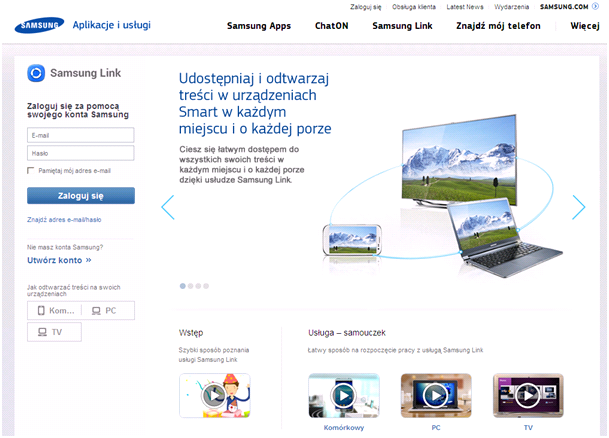
Task: Toggle 'Pamiętaj mój adres e-mail' checkbox
Action: (31, 170)
